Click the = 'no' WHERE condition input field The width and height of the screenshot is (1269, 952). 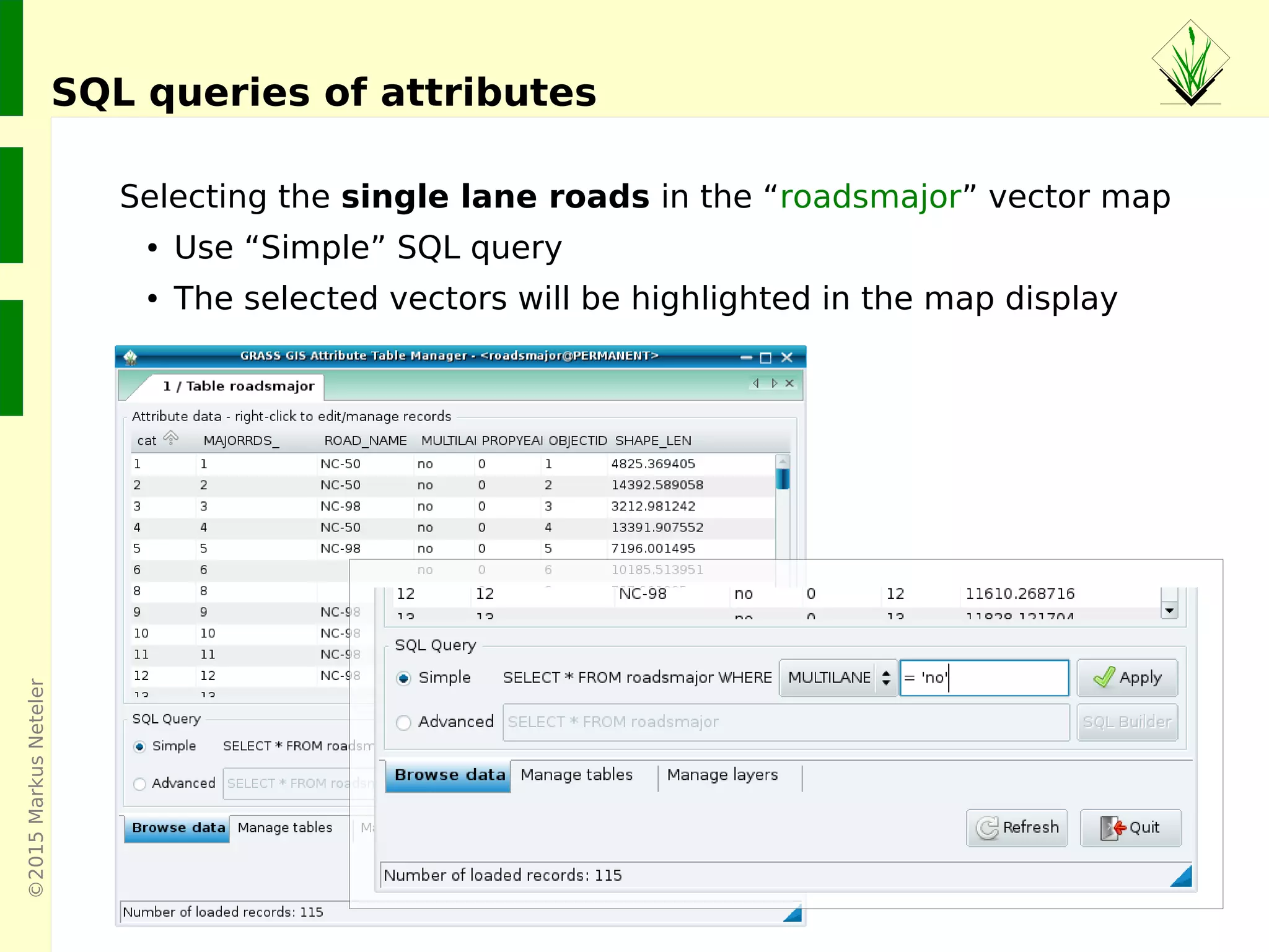tap(985, 678)
